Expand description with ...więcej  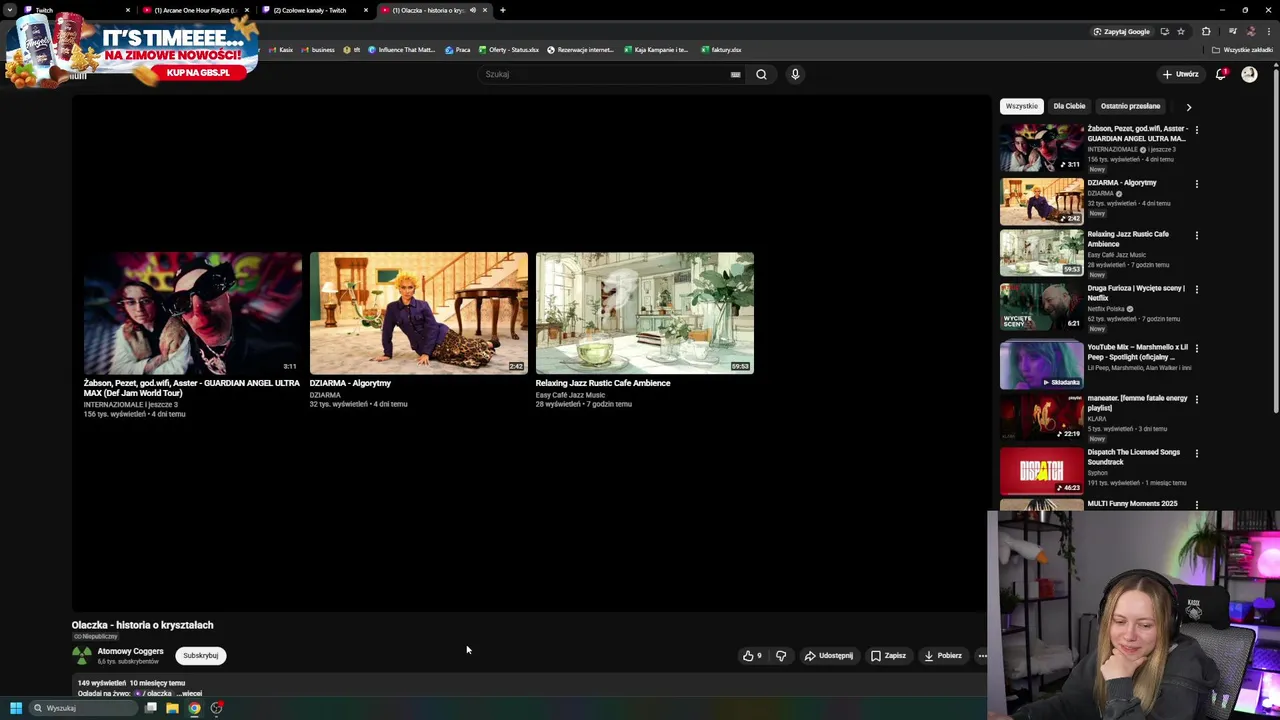tap(189, 693)
